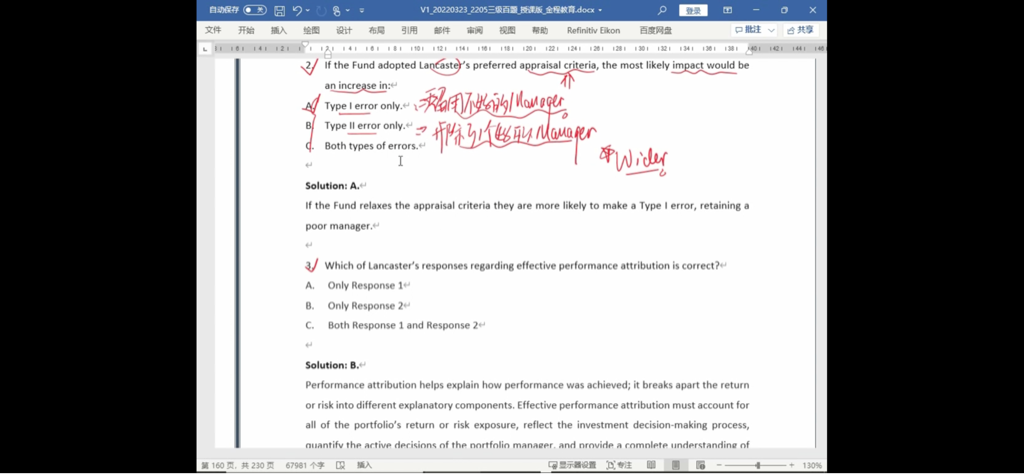Click the 批注 Comments button
Image resolution: width=1024 pixels, height=474 pixels.
tap(748, 30)
